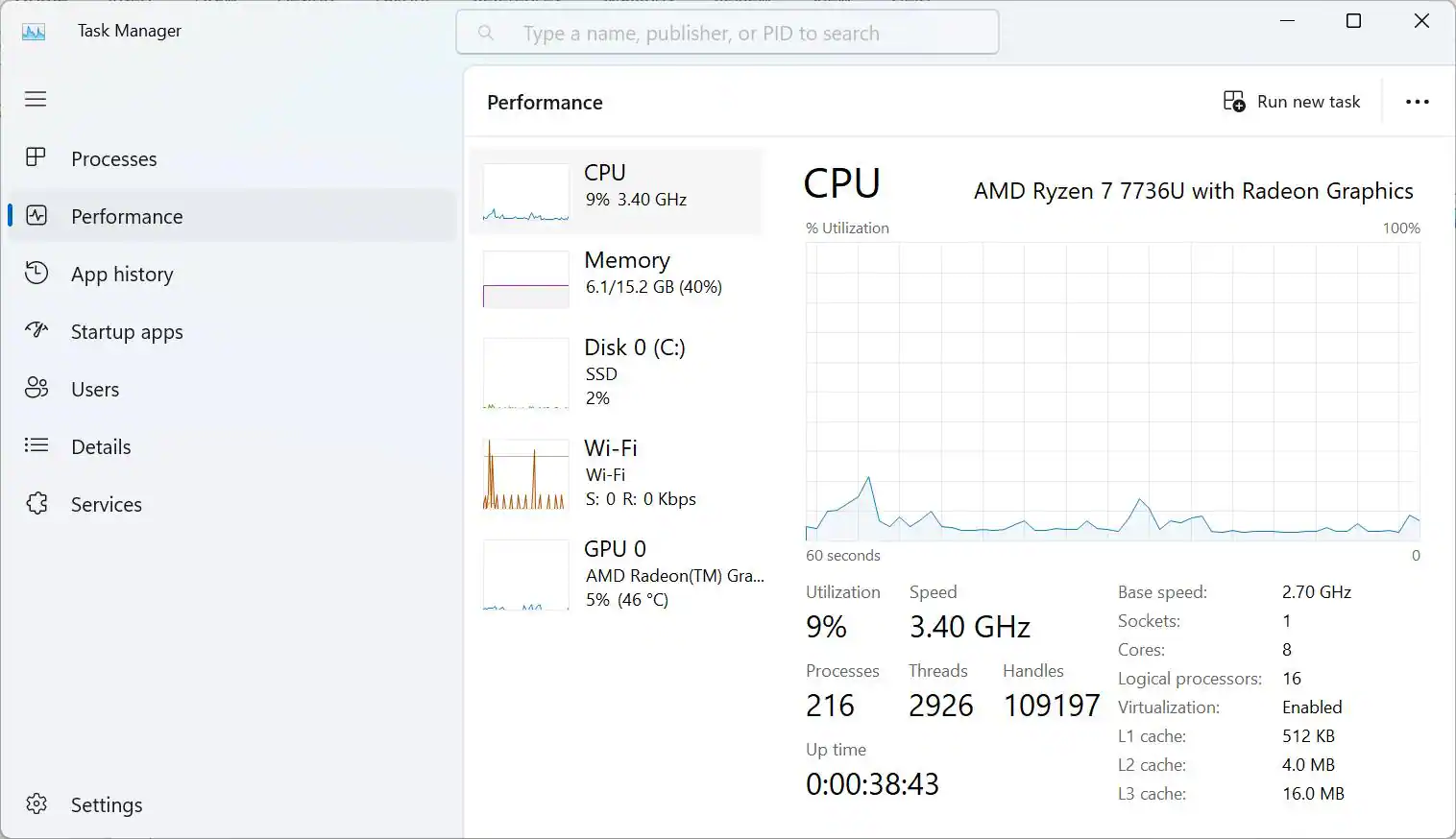Collapse the navigation pane with hamburger button
The height and width of the screenshot is (839, 1456).
36,99
